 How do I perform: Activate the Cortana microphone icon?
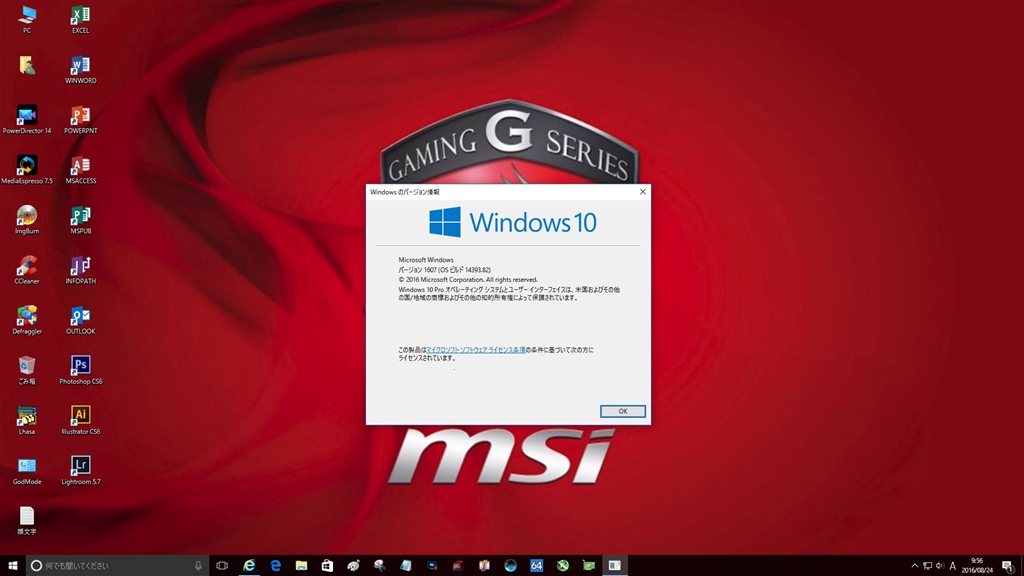point(198,566)
